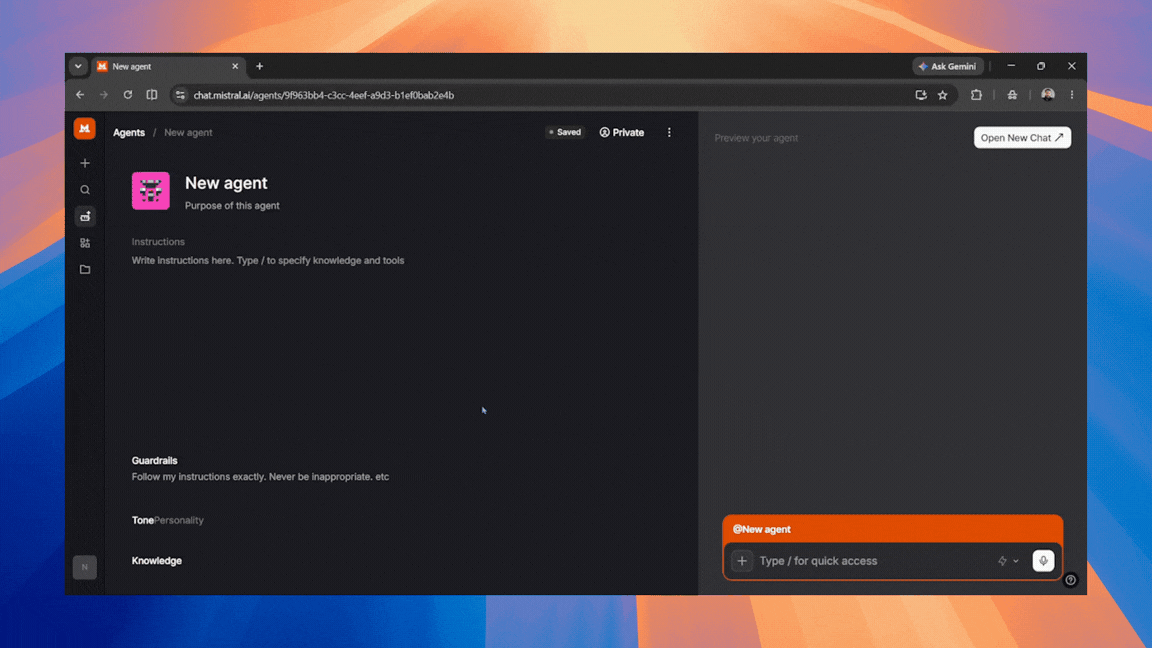
Task: Click the plus attach button in chat box
Action: click(741, 561)
